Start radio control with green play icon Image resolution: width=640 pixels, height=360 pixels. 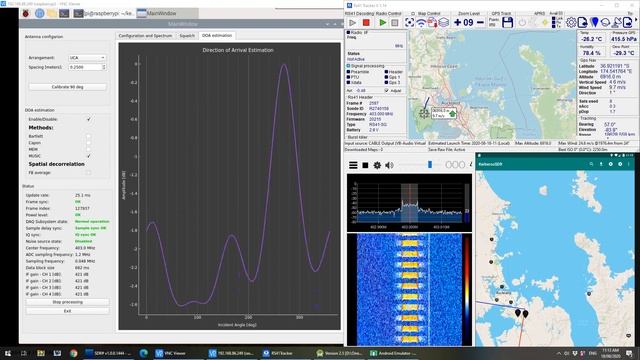[382, 23]
